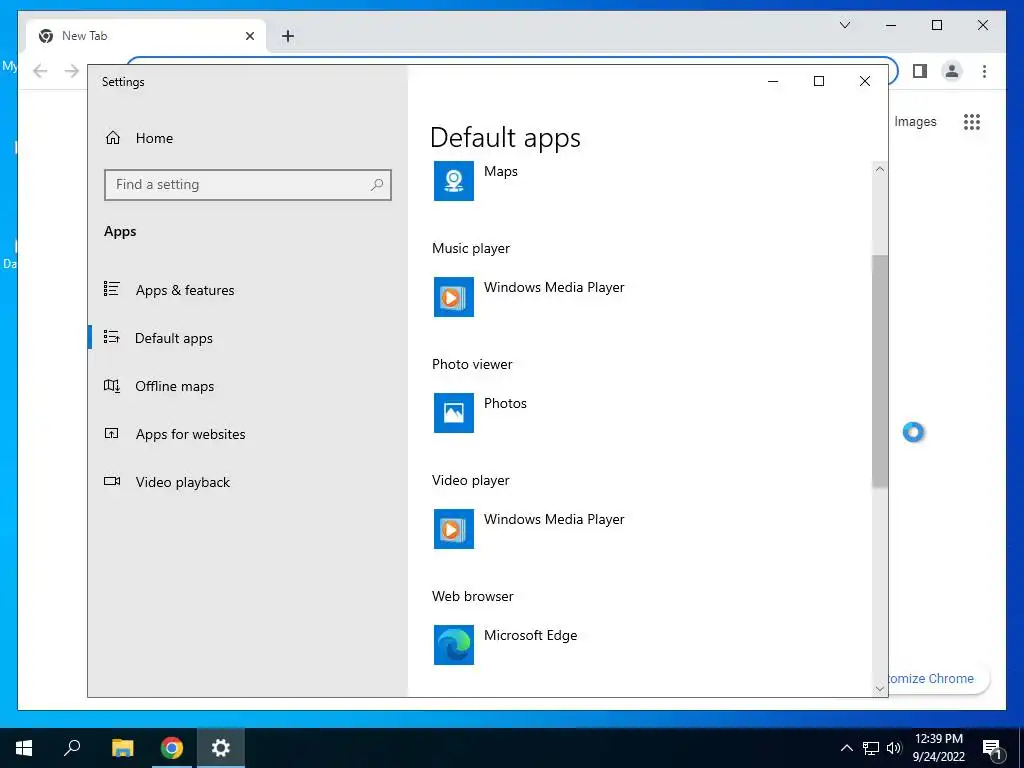This screenshot has width=1024, height=768.
Task: Change the Photos default photo viewer
Action: (x=505, y=403)
